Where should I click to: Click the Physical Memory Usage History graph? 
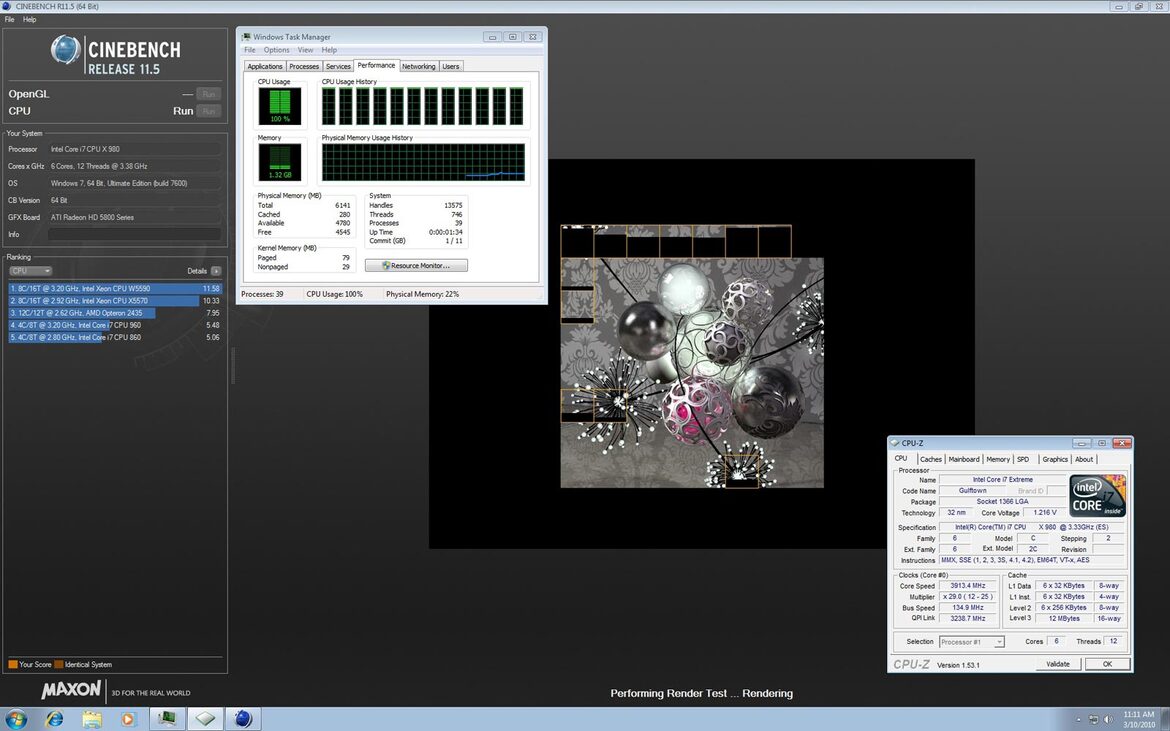pyautogui.click(x=423, y=162)
